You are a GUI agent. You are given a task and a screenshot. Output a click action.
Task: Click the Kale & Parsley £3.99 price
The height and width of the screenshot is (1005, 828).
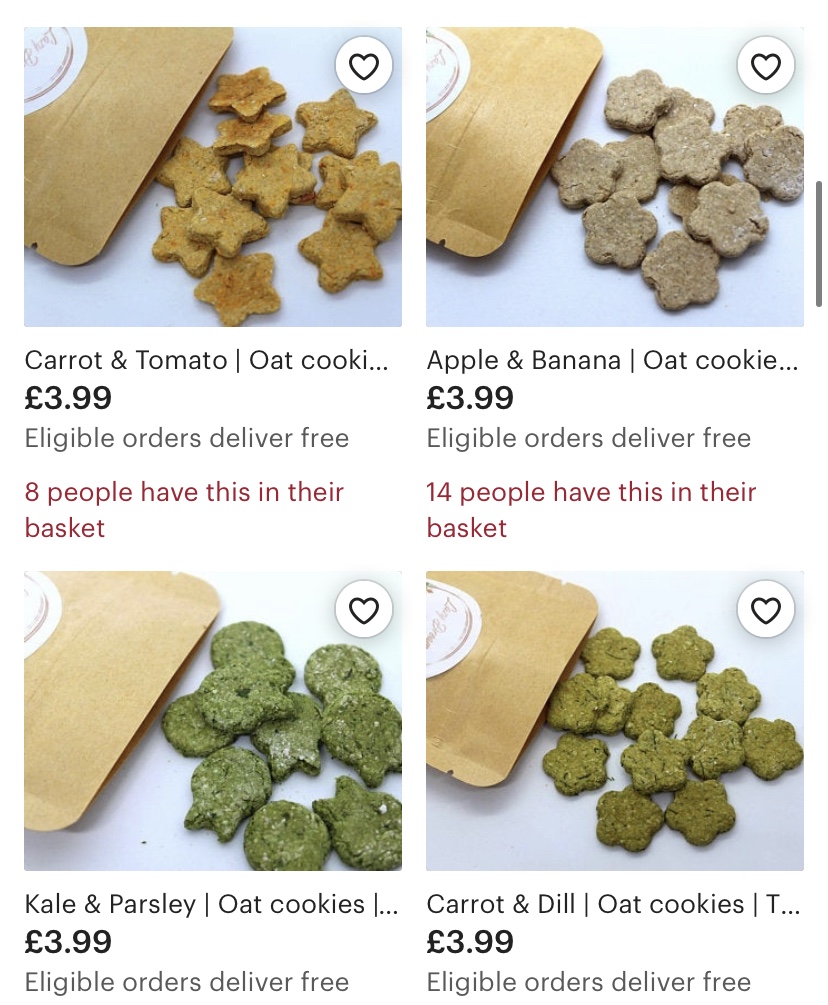click(69, 942)
